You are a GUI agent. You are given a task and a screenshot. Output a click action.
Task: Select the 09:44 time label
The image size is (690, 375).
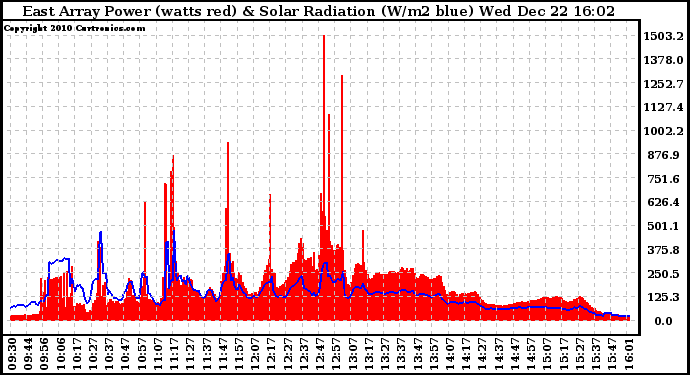coord(29,354)
